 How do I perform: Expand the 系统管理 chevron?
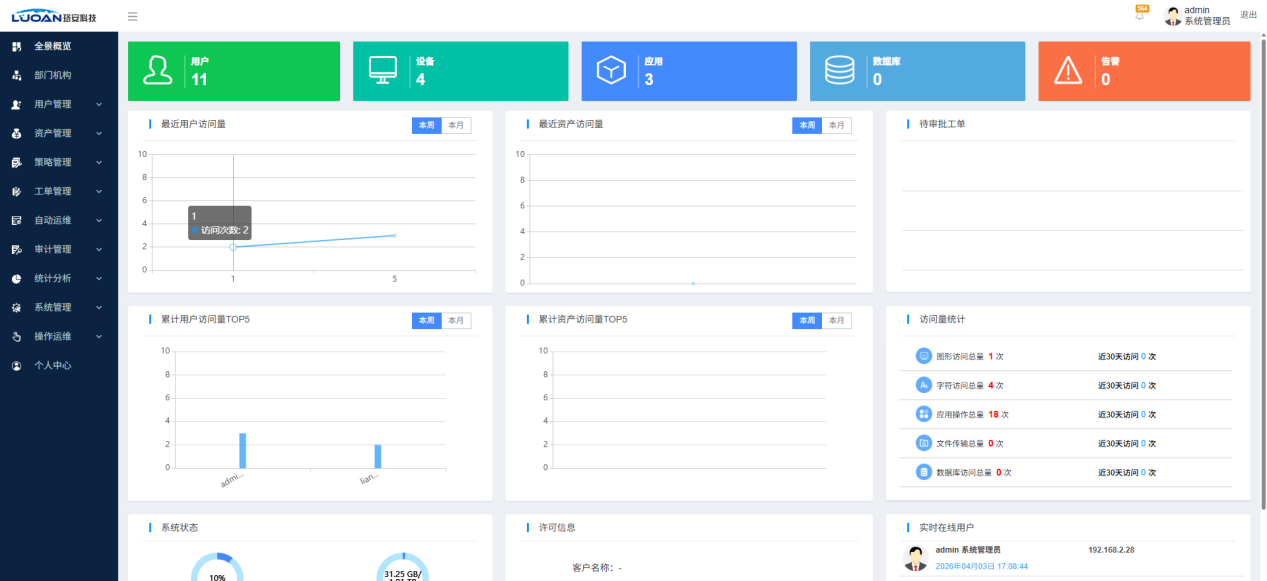[x=99, y=308]
